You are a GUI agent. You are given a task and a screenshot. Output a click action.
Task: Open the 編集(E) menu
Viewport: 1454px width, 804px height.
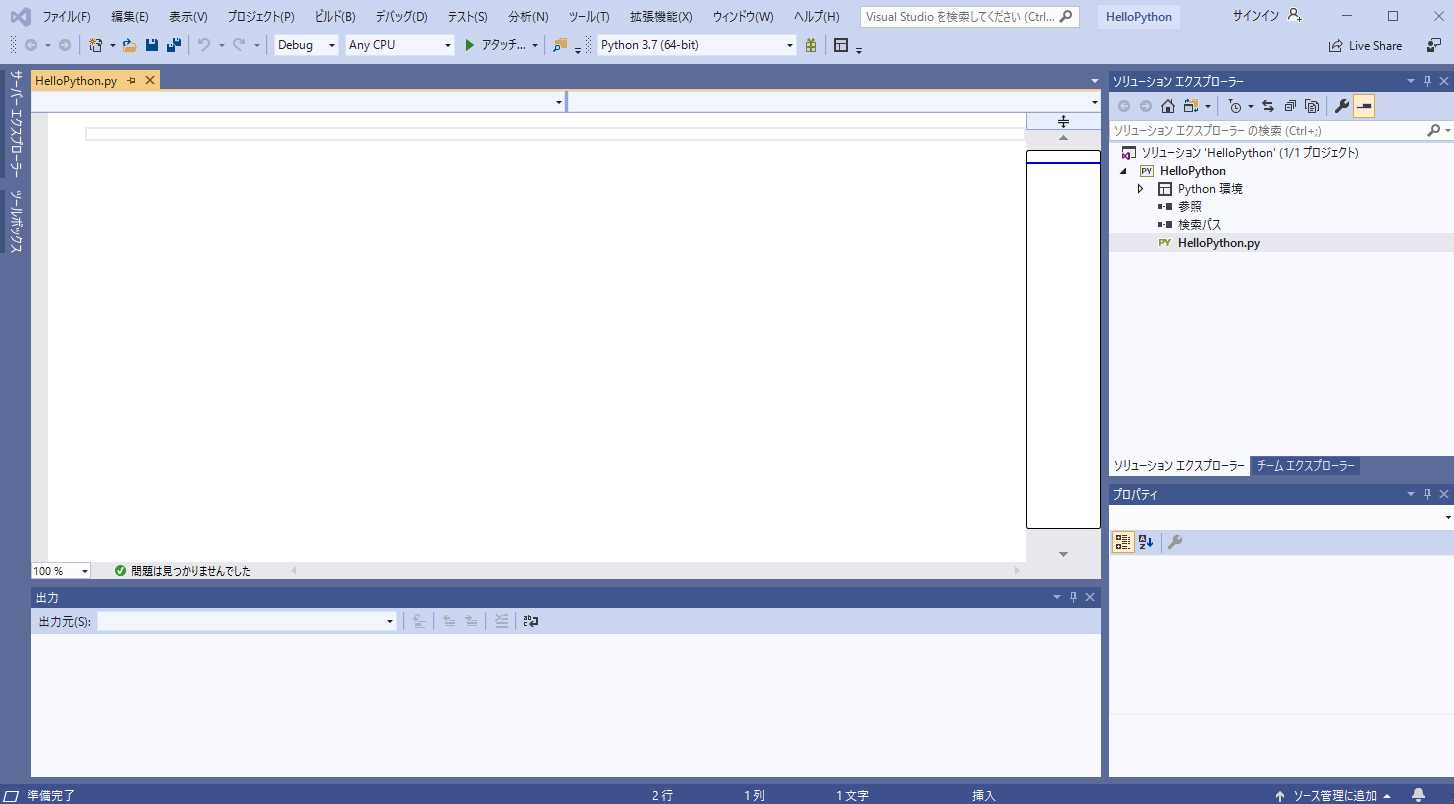coord(130,17)
